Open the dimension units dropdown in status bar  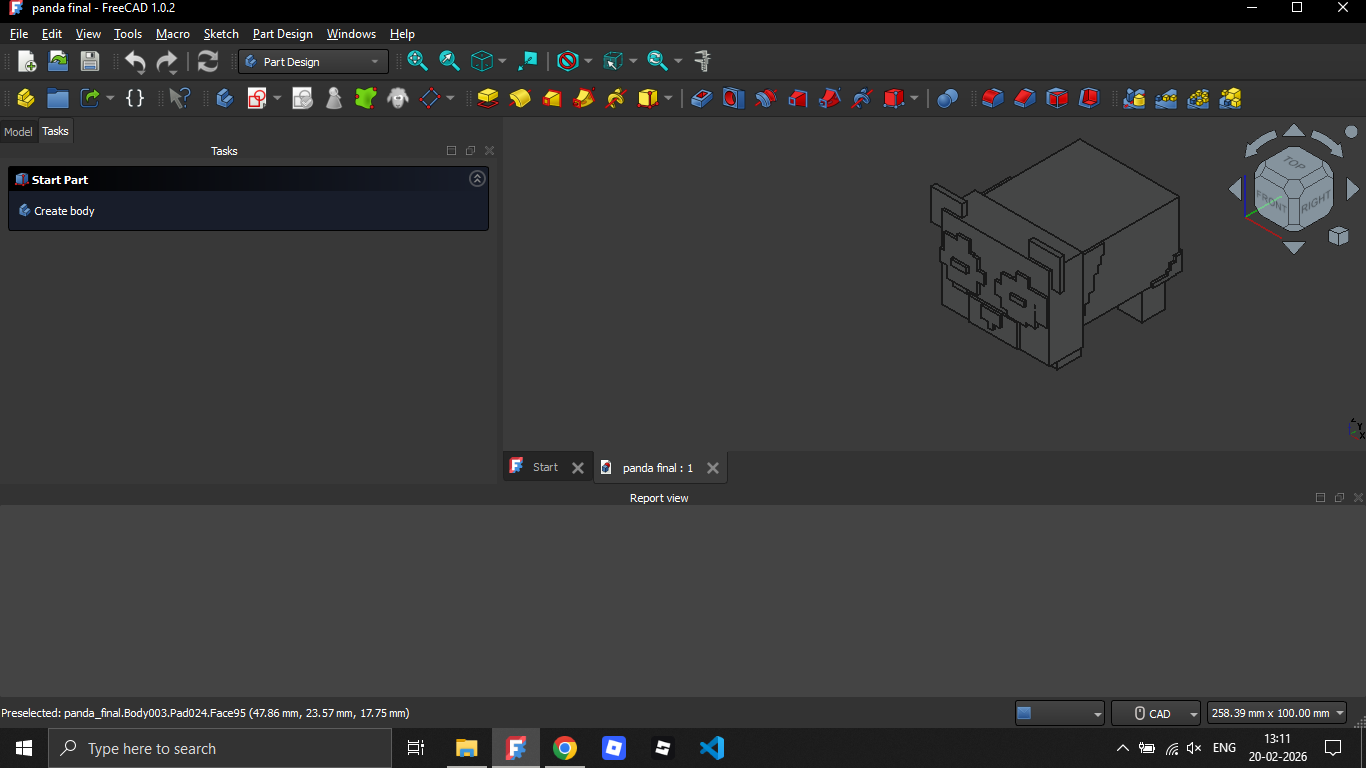coord(1277,713)
